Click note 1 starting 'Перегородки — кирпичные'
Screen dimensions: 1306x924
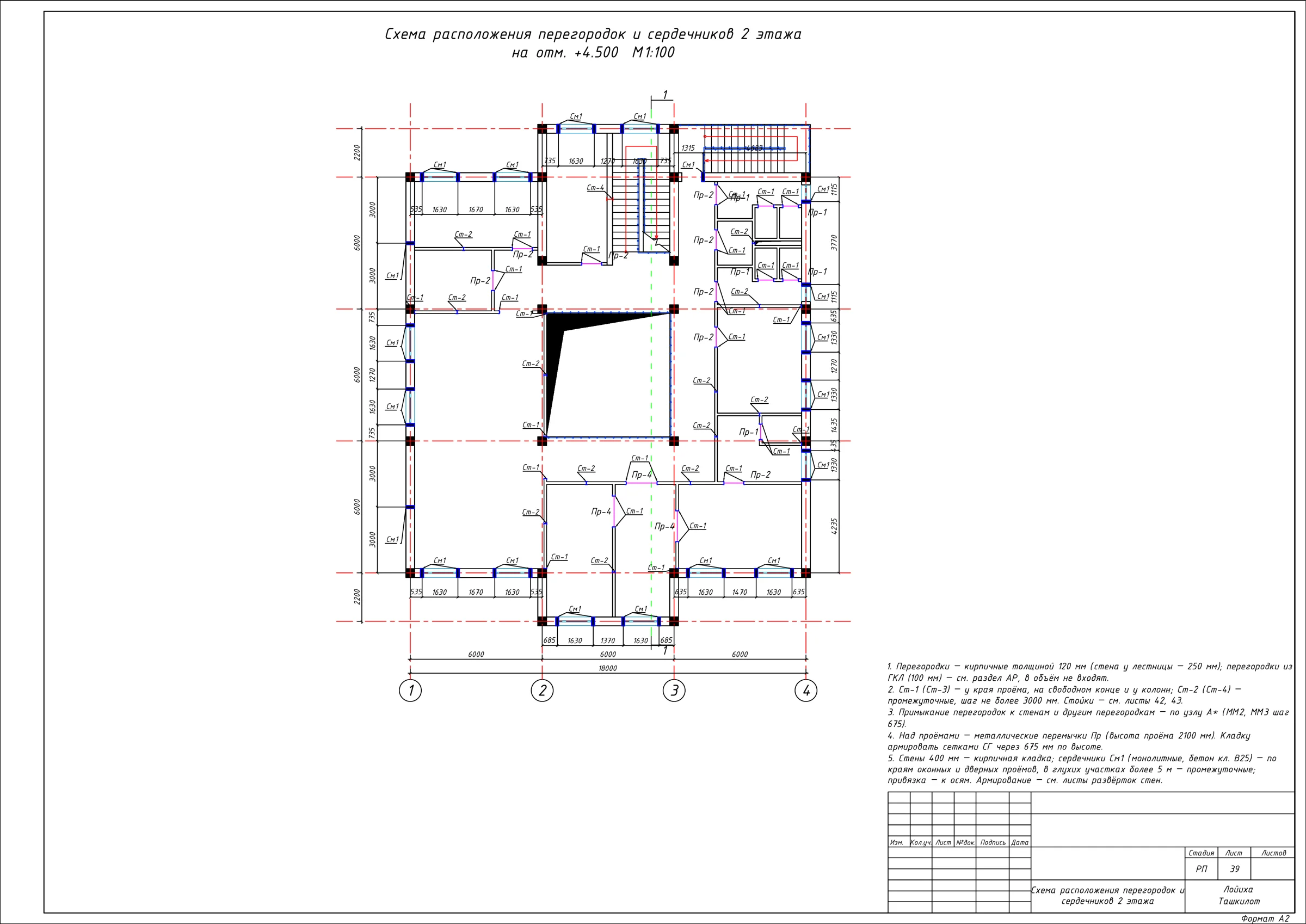click(1089, 672)
